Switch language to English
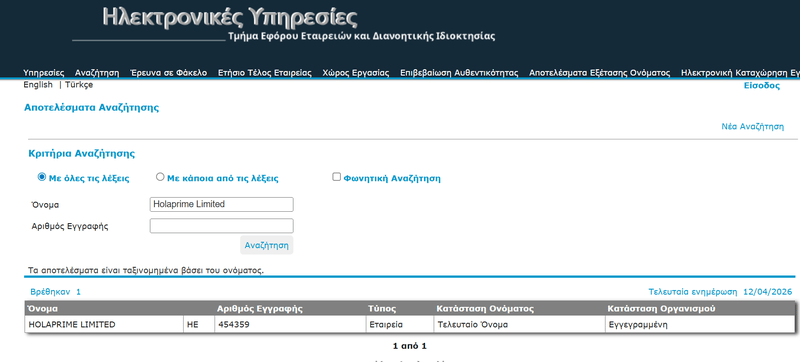800x362 pixels. click(38, 85)
